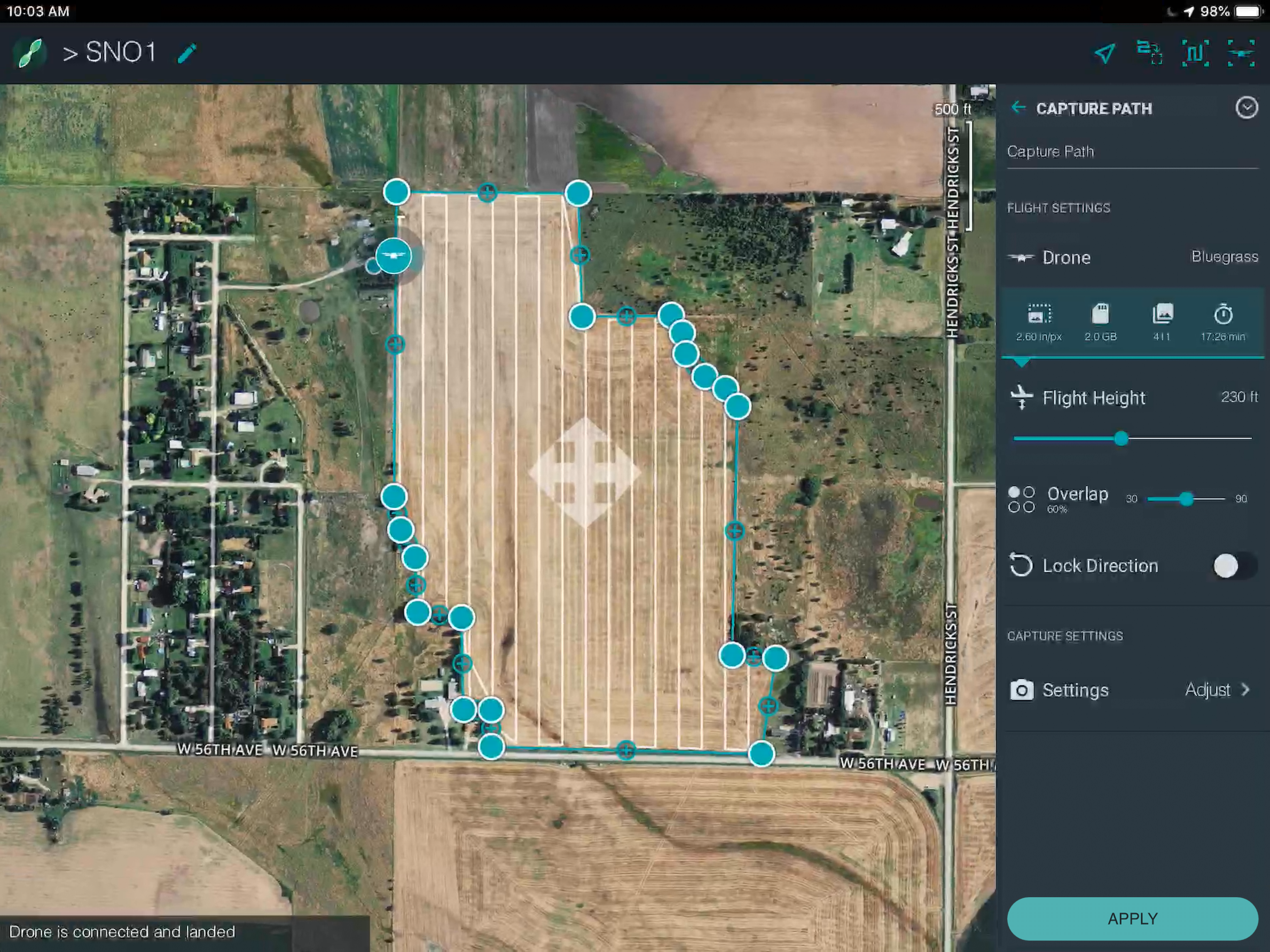Viewport: 1270px width, 952px height.
Task: Click the Capture Path name field
Action: 1131,152
